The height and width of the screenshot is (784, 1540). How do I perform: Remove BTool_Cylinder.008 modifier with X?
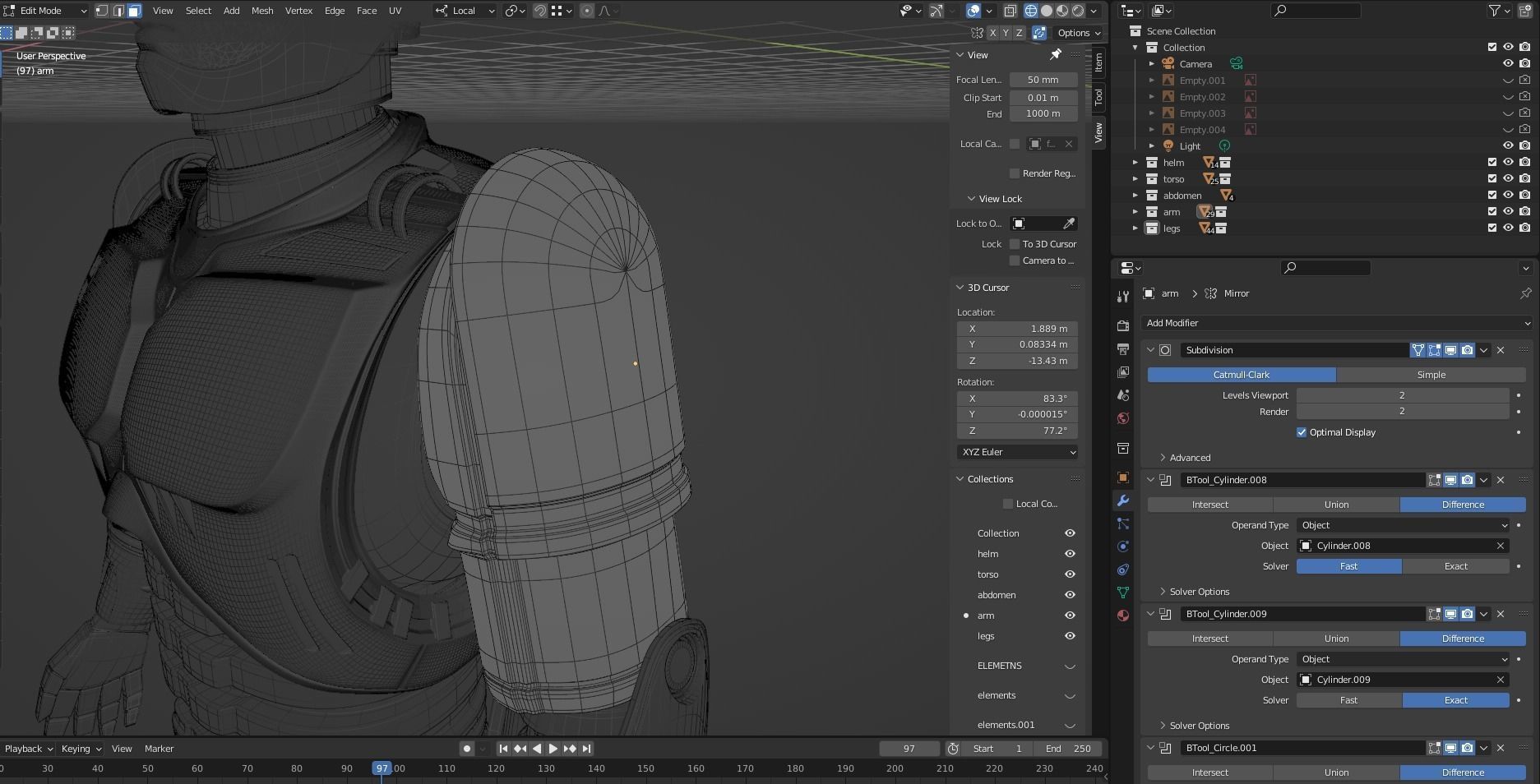(1501, 480)
